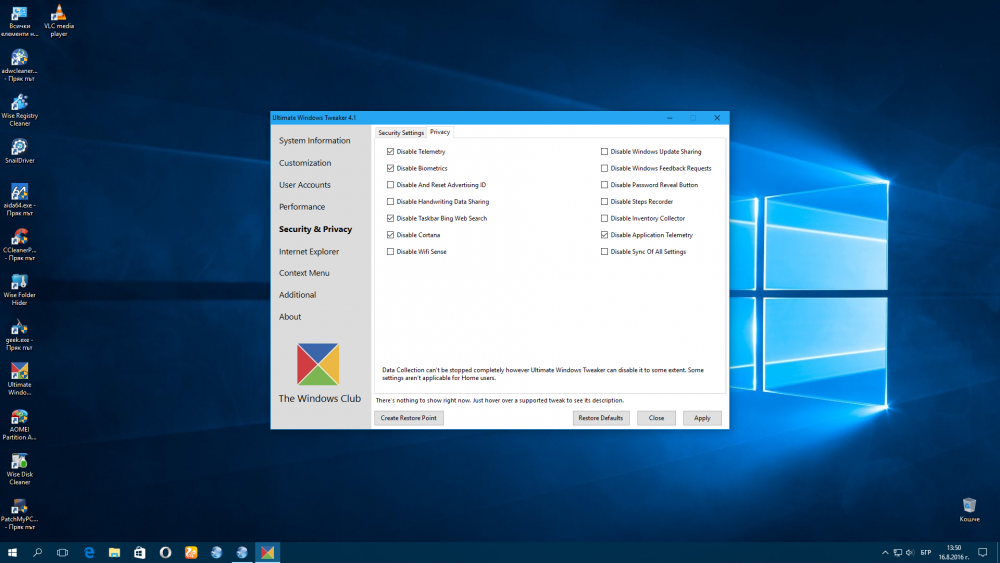Select the PatchMyPC shortcut icon
The width and height of the screenshot is (1000, 563).
(19, 514)
